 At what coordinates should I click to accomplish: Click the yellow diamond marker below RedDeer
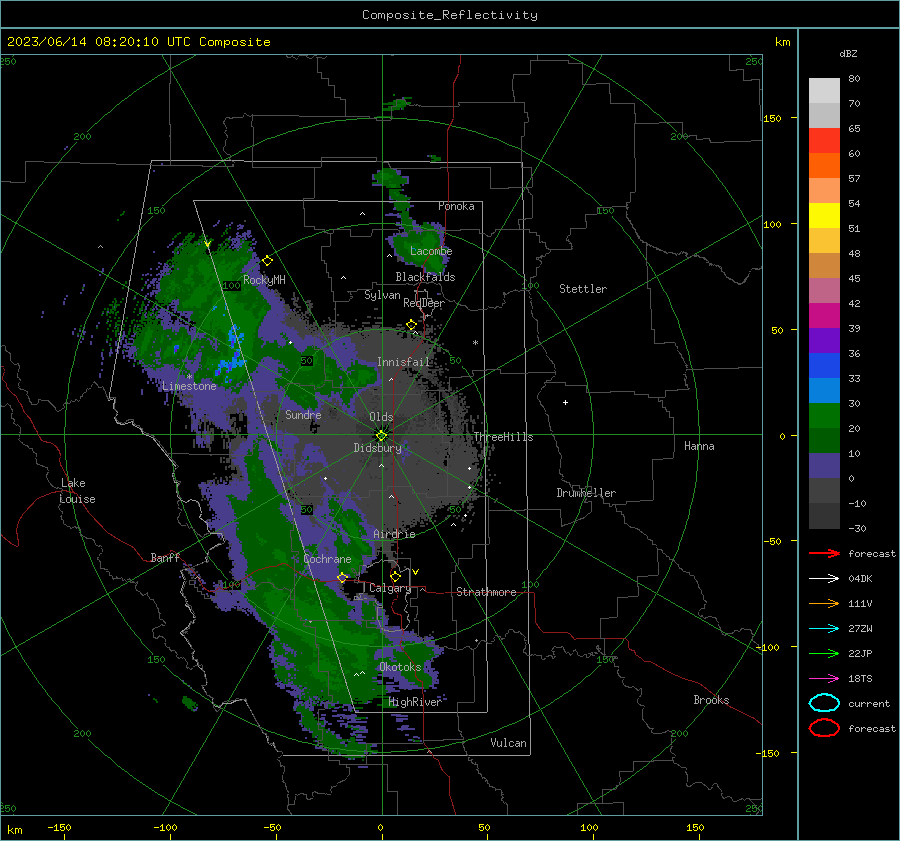[412, 325]
